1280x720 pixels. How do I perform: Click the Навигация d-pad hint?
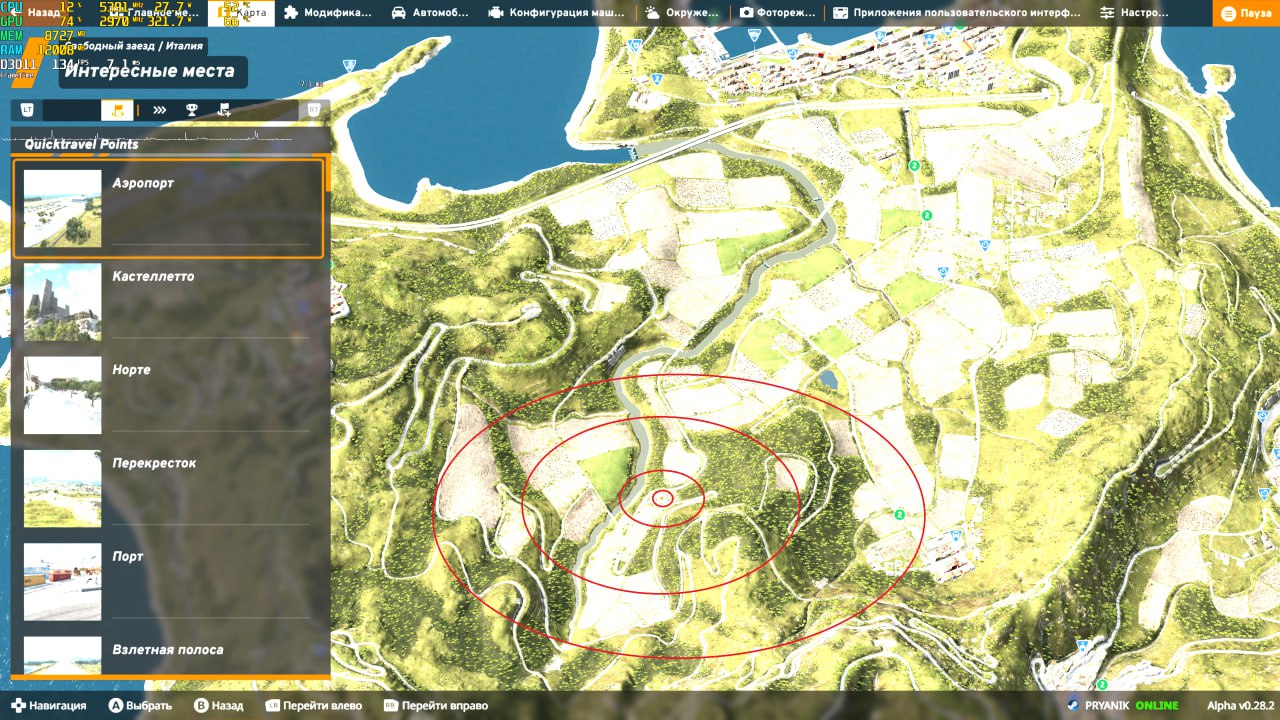49,705
